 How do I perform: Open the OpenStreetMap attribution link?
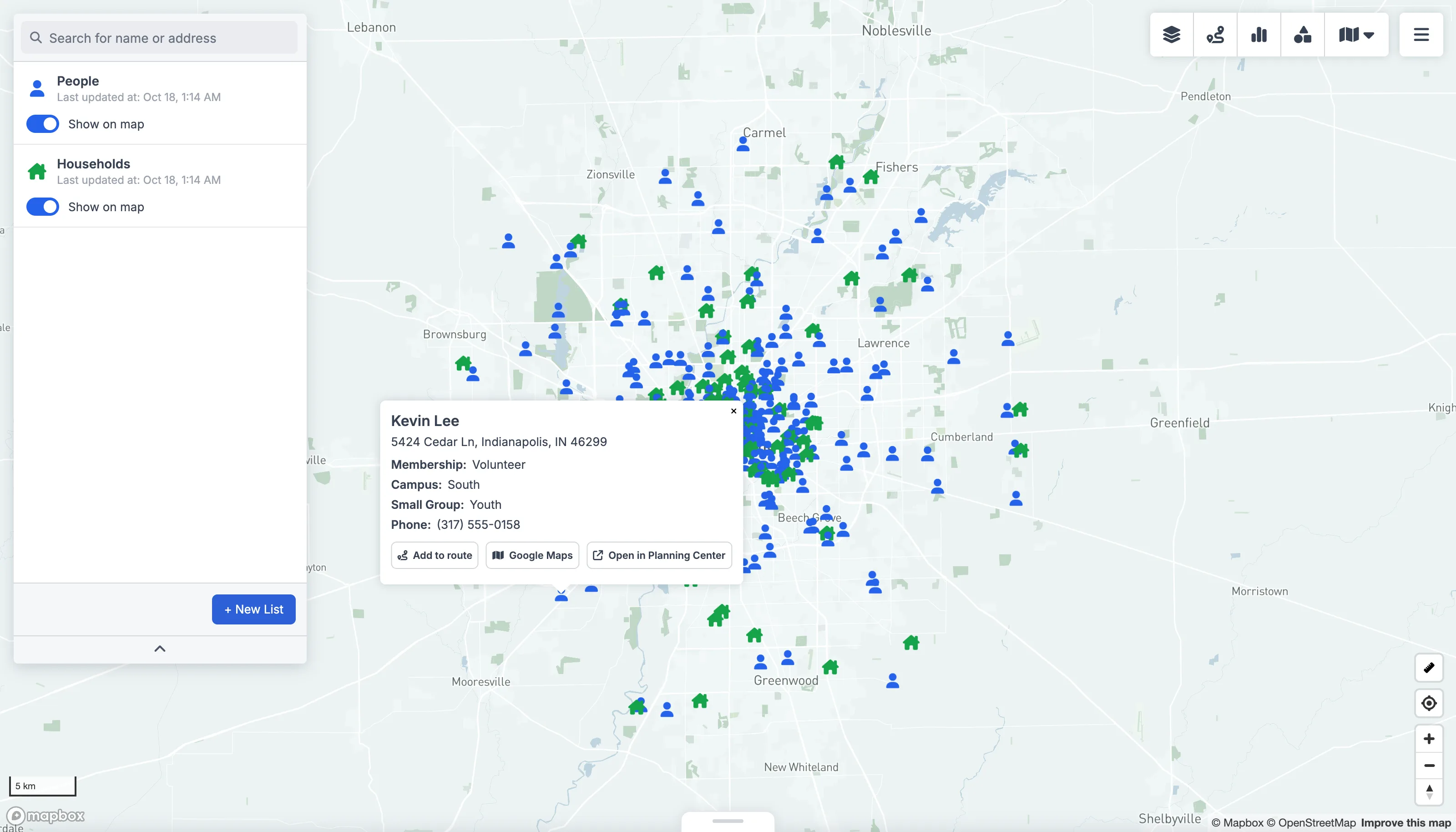pos(1311,823)
